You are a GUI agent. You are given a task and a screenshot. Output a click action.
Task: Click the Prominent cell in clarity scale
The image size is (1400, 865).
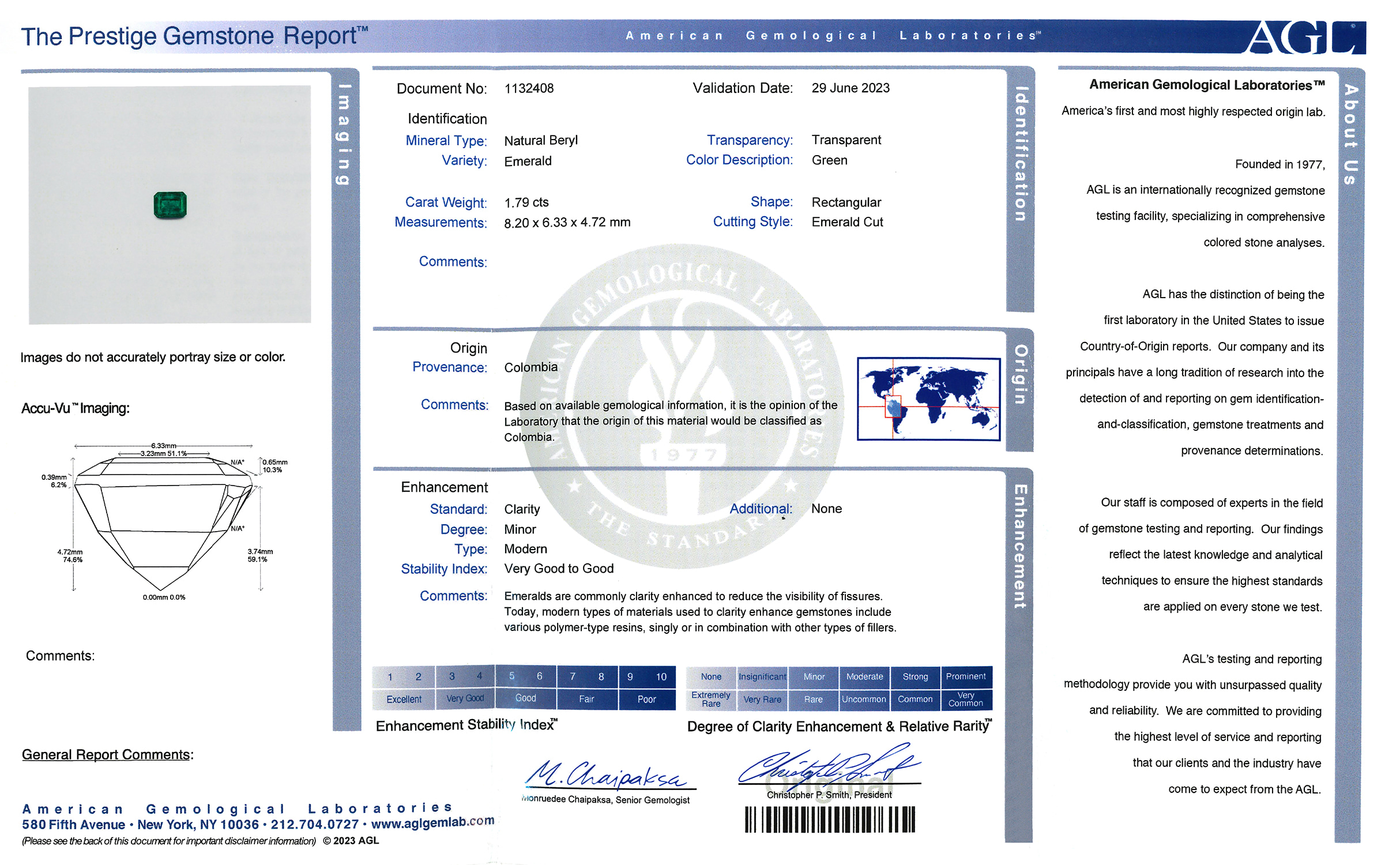[966, 676]
